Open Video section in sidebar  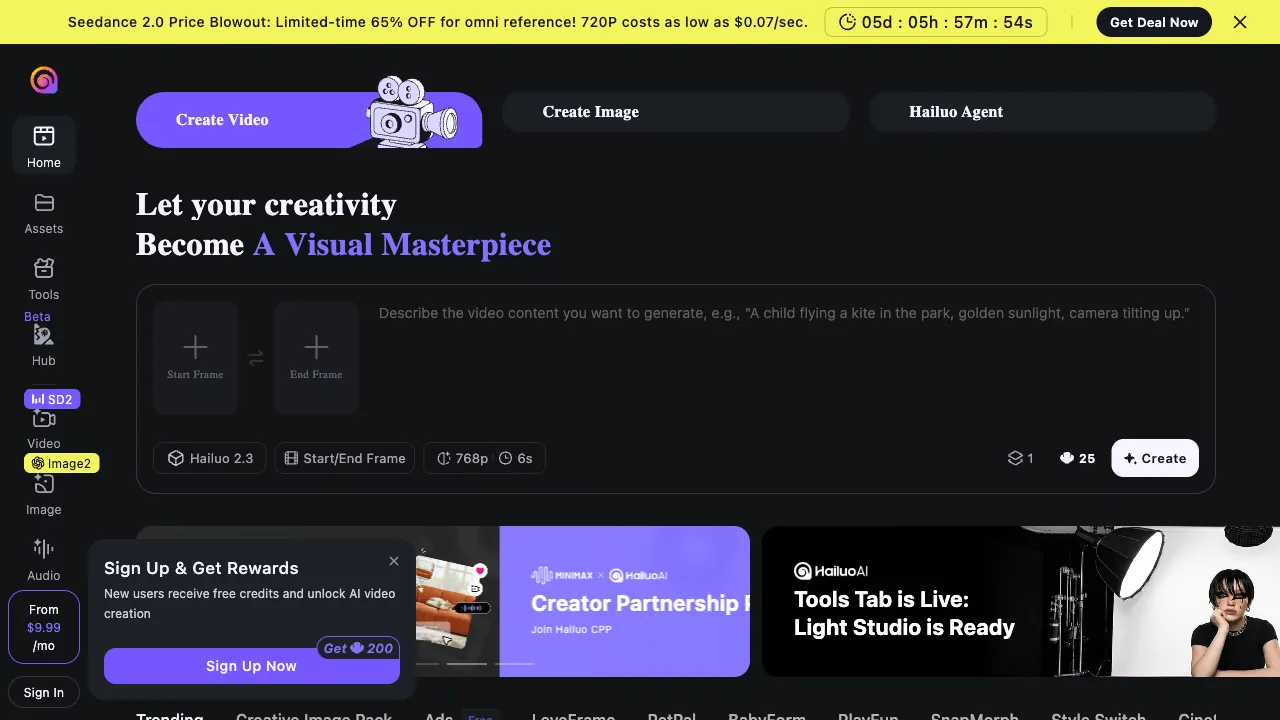pos(44,430)
